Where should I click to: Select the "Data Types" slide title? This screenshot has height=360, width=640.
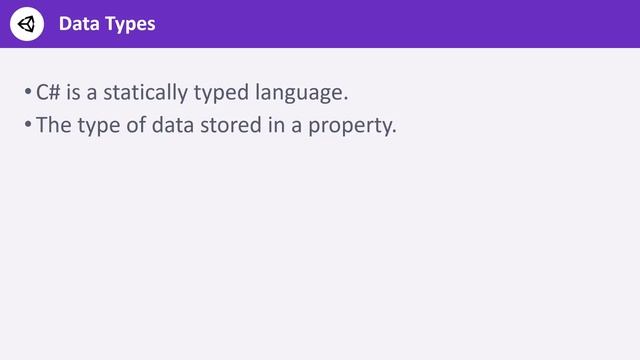point(107,24)
